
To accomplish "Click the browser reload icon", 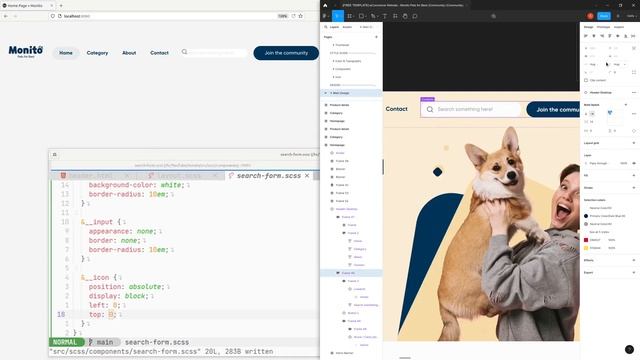I will pos(293,16).
